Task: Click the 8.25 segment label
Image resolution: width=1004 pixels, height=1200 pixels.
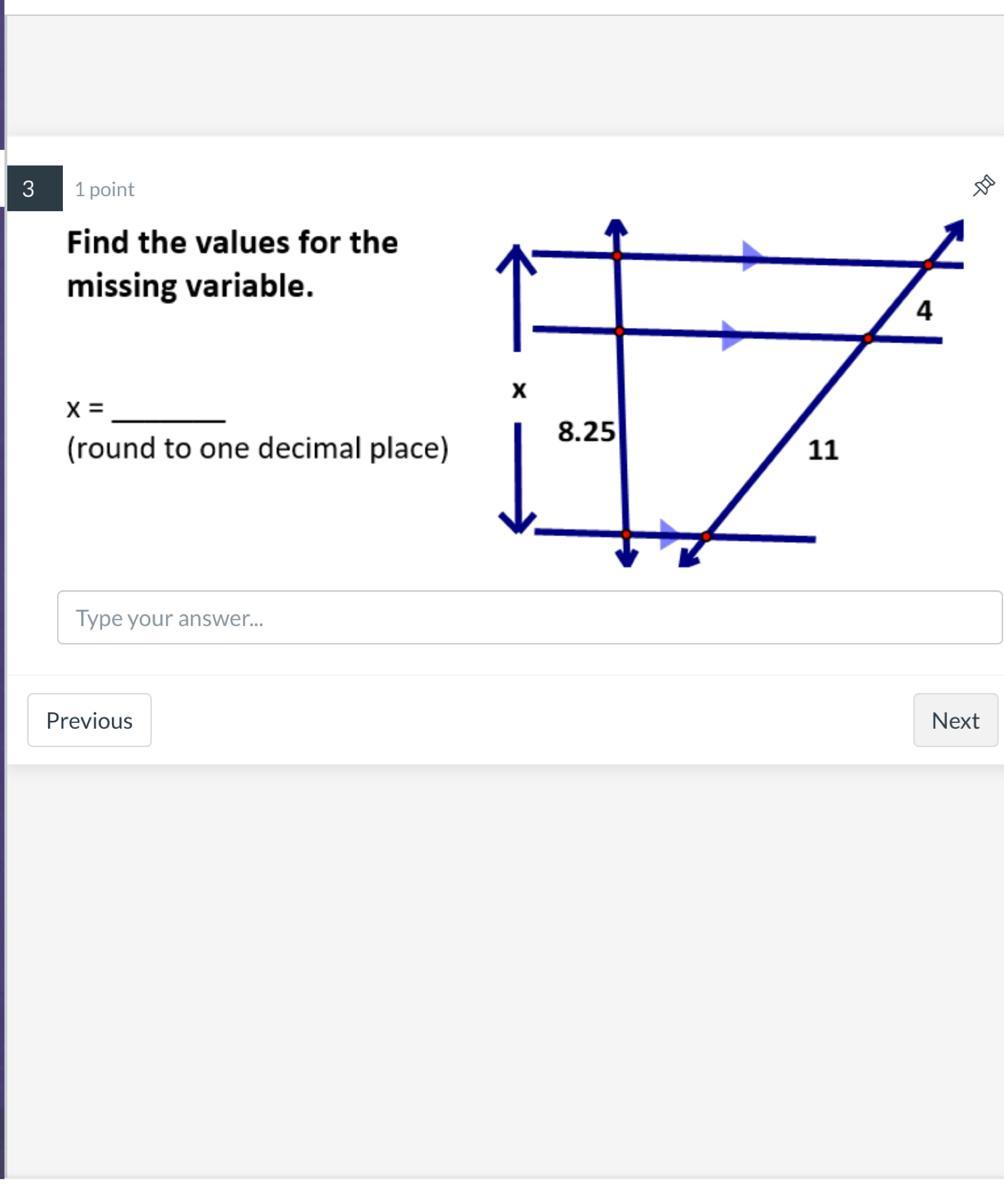Action: coord(586,432)
